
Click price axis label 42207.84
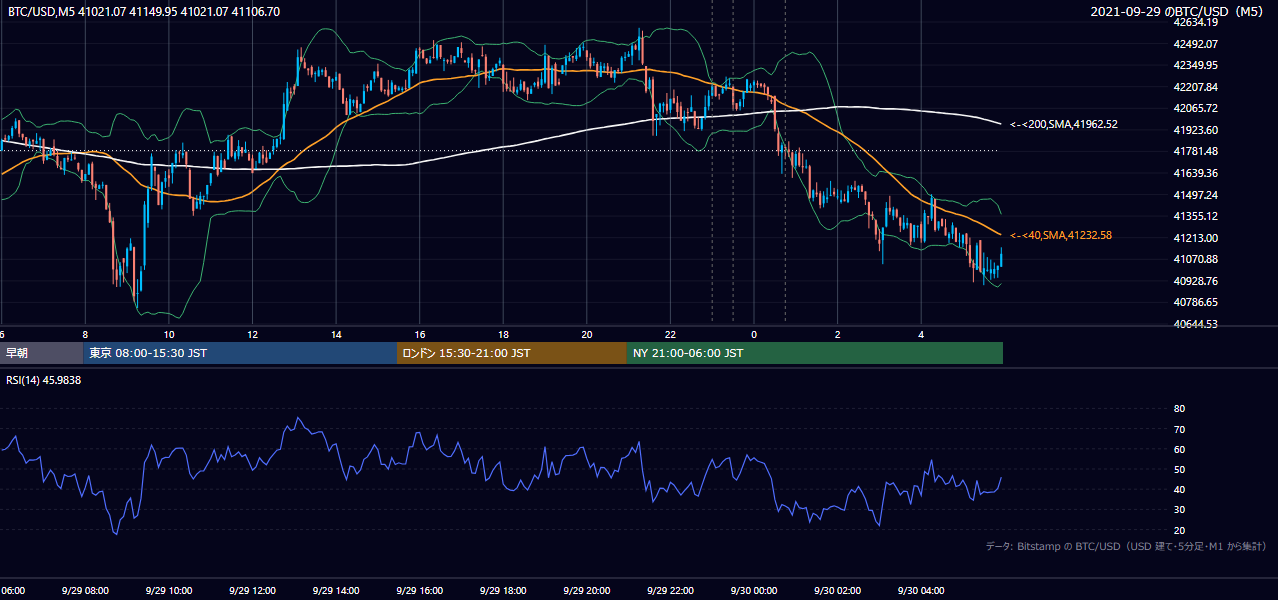click(x=1195, y=87)
